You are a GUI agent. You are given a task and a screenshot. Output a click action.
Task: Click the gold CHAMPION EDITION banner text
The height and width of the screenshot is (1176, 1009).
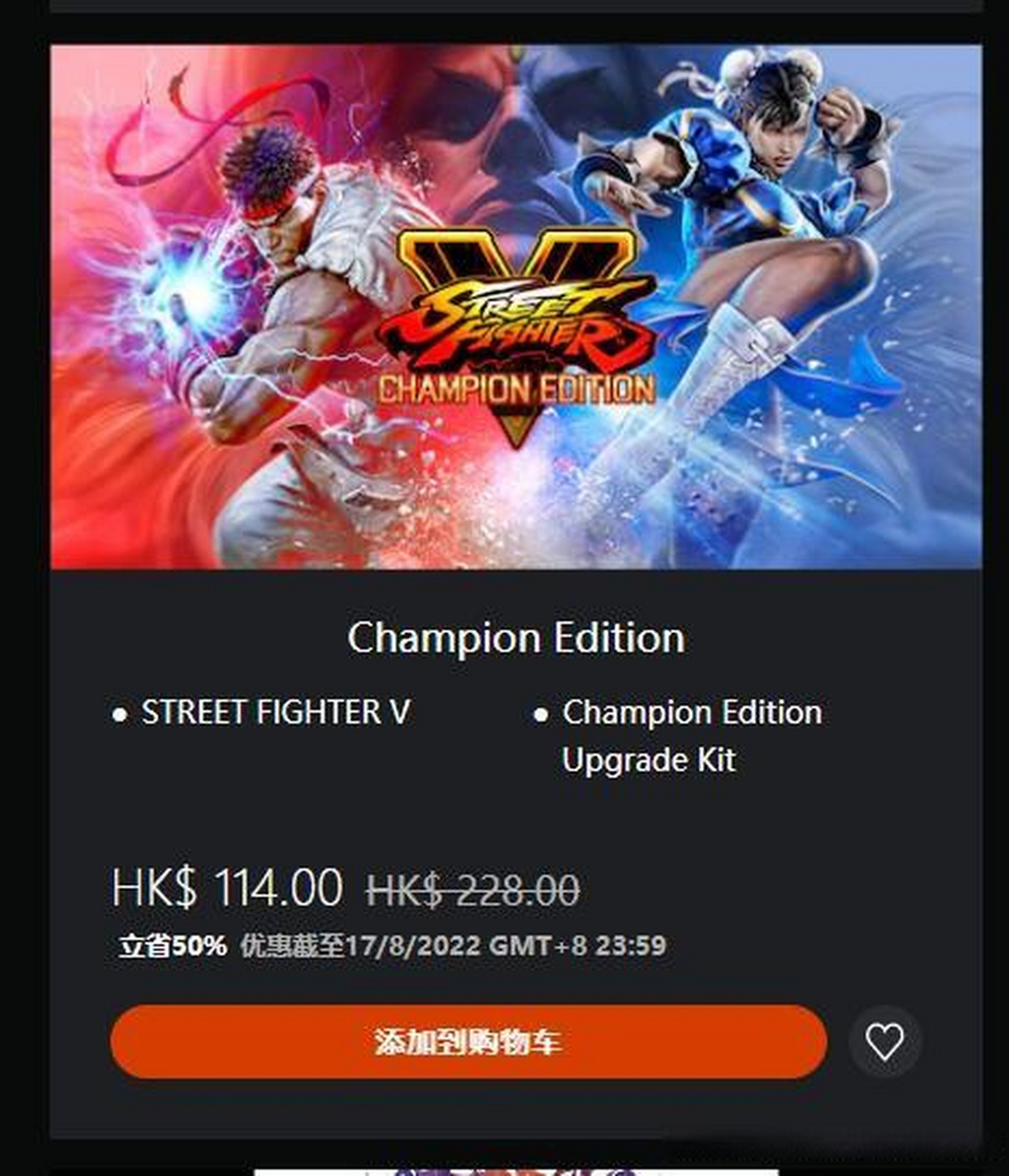click(x=516, y=390)
